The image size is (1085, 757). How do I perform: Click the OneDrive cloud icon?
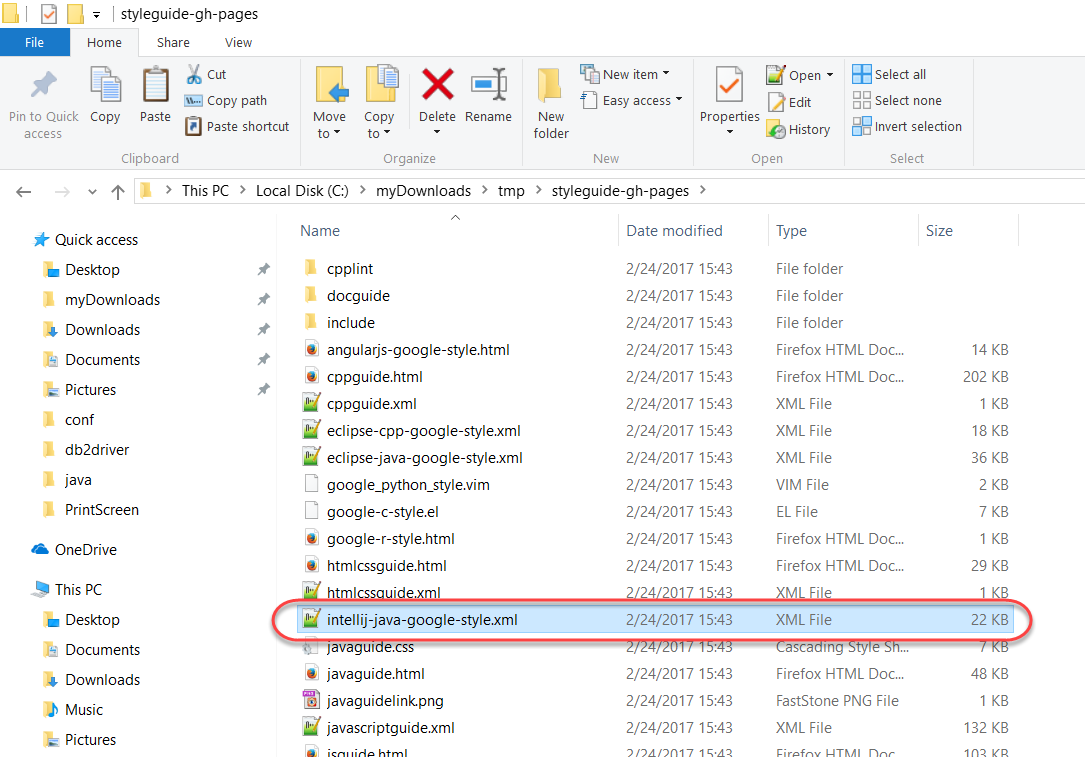click(x=40, y=549)
